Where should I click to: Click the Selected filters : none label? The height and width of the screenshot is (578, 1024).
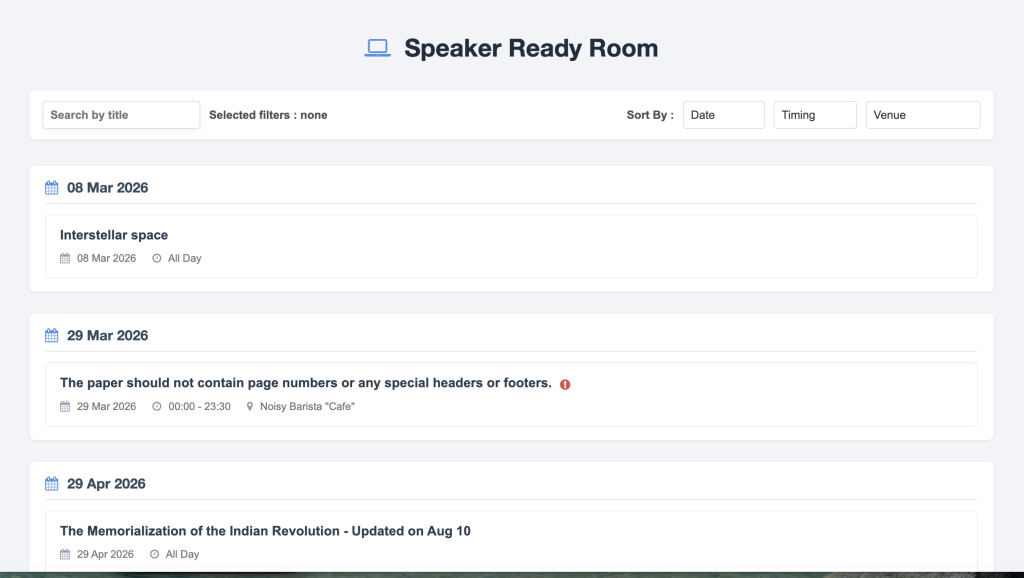(x=268, y=115)
